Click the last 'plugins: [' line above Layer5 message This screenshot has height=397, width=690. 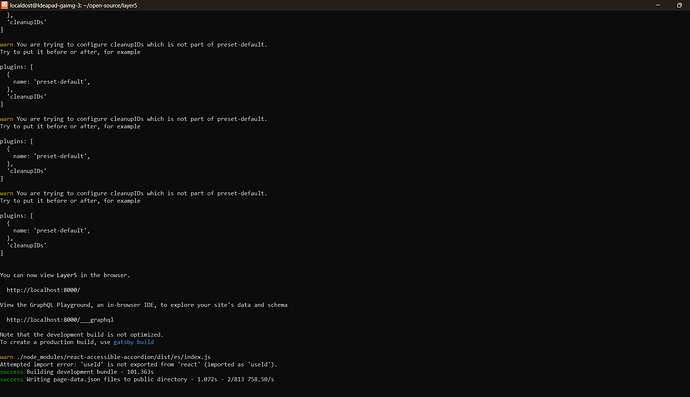pyautogui.click(x=17, y=216)
